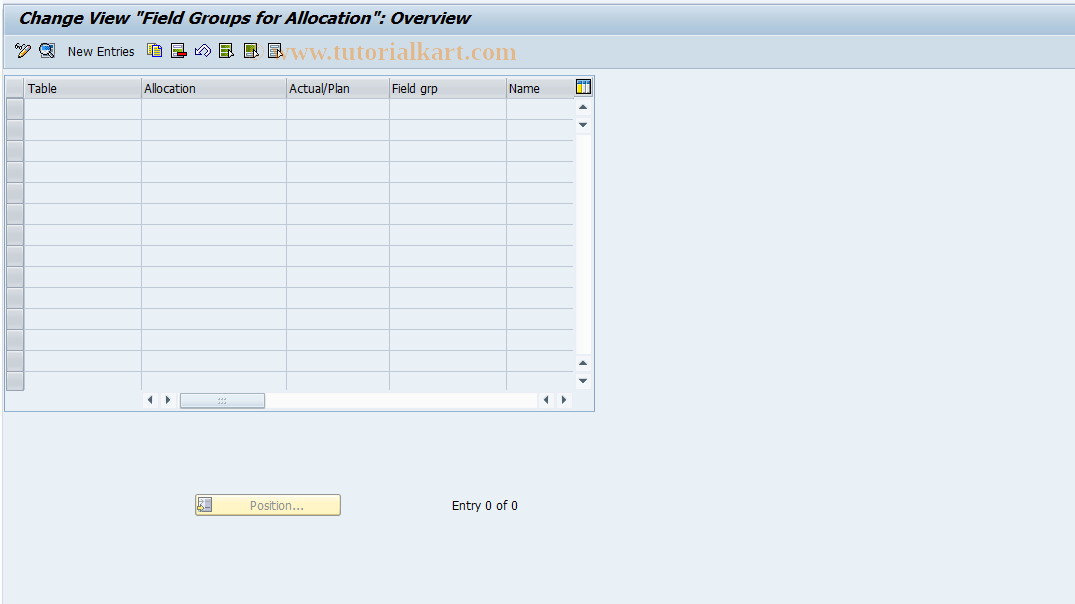The width and height of the screenshot is (1075, 604).
Task: Click the Copy As icon
Action: (155, 51)
